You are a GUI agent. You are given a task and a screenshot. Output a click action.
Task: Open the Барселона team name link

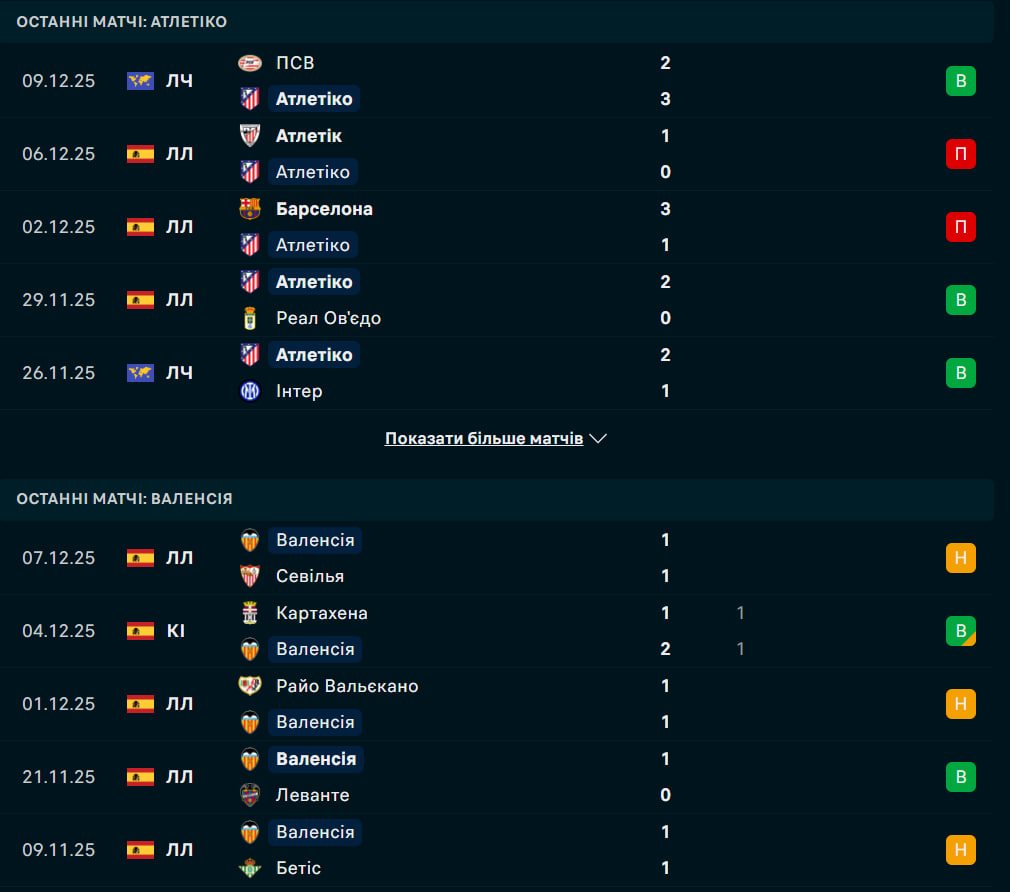pos(324,209)
